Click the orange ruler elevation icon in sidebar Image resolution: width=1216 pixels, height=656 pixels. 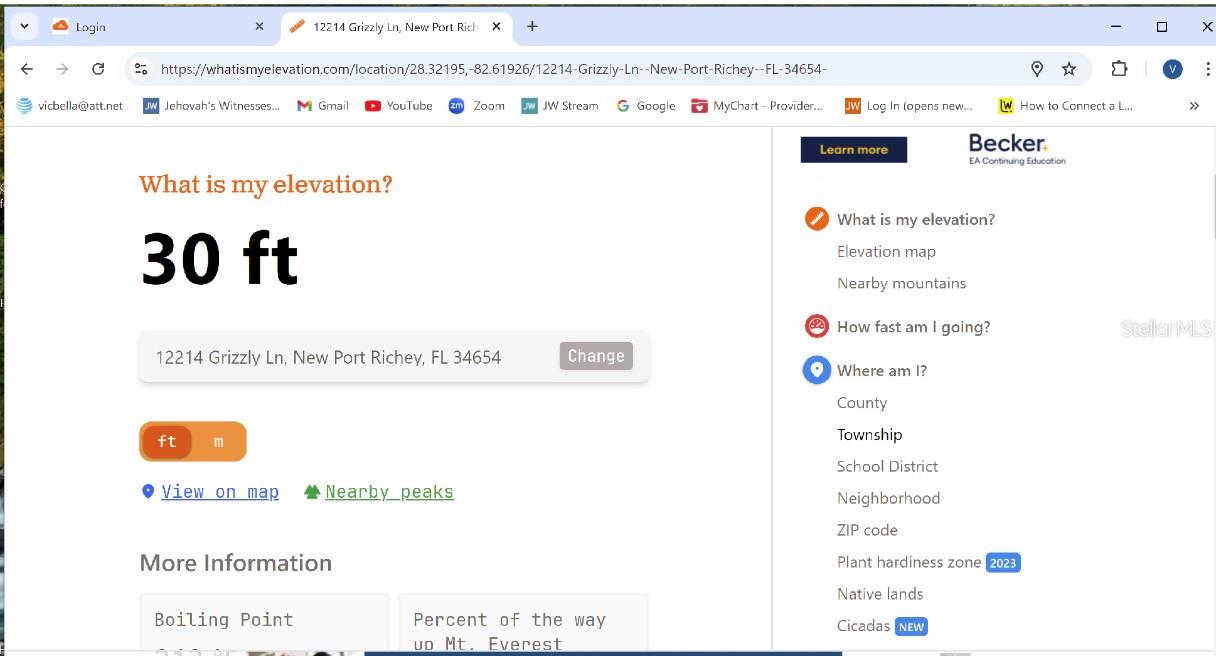(x=816, y=219)
